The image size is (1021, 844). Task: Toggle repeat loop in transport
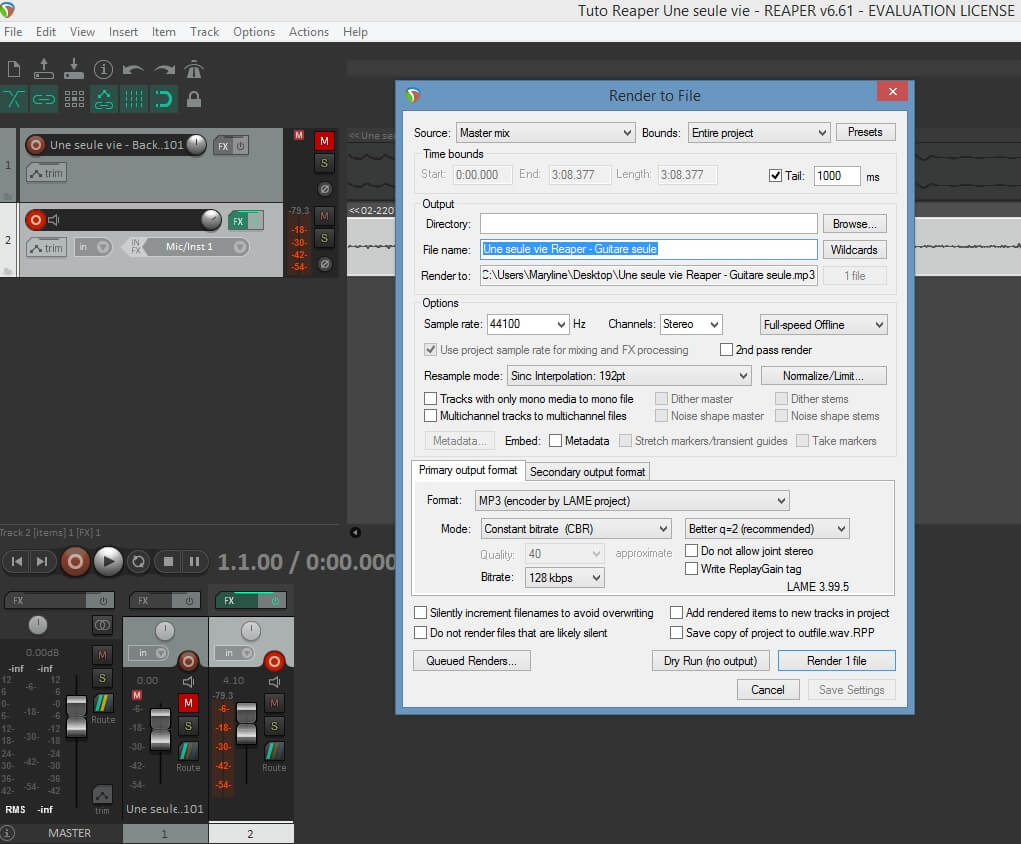click(x=138, y=561)
